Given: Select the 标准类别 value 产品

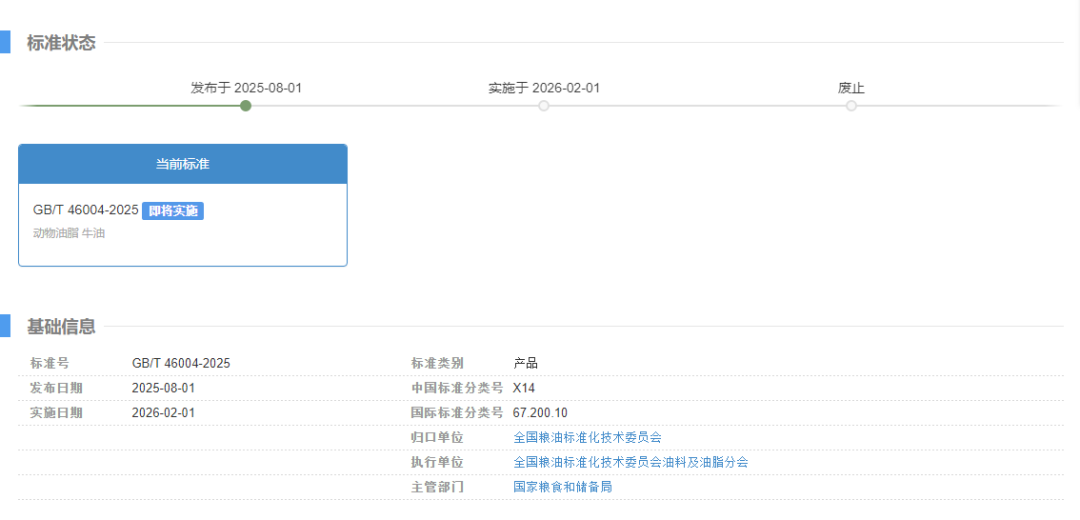Looking at the screenshot, I should point(526,363).
